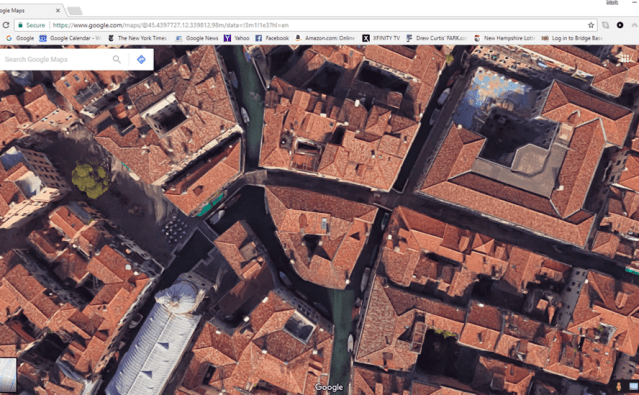Open the Google News bookmark
639x395 pixels.
pos(197,38)
